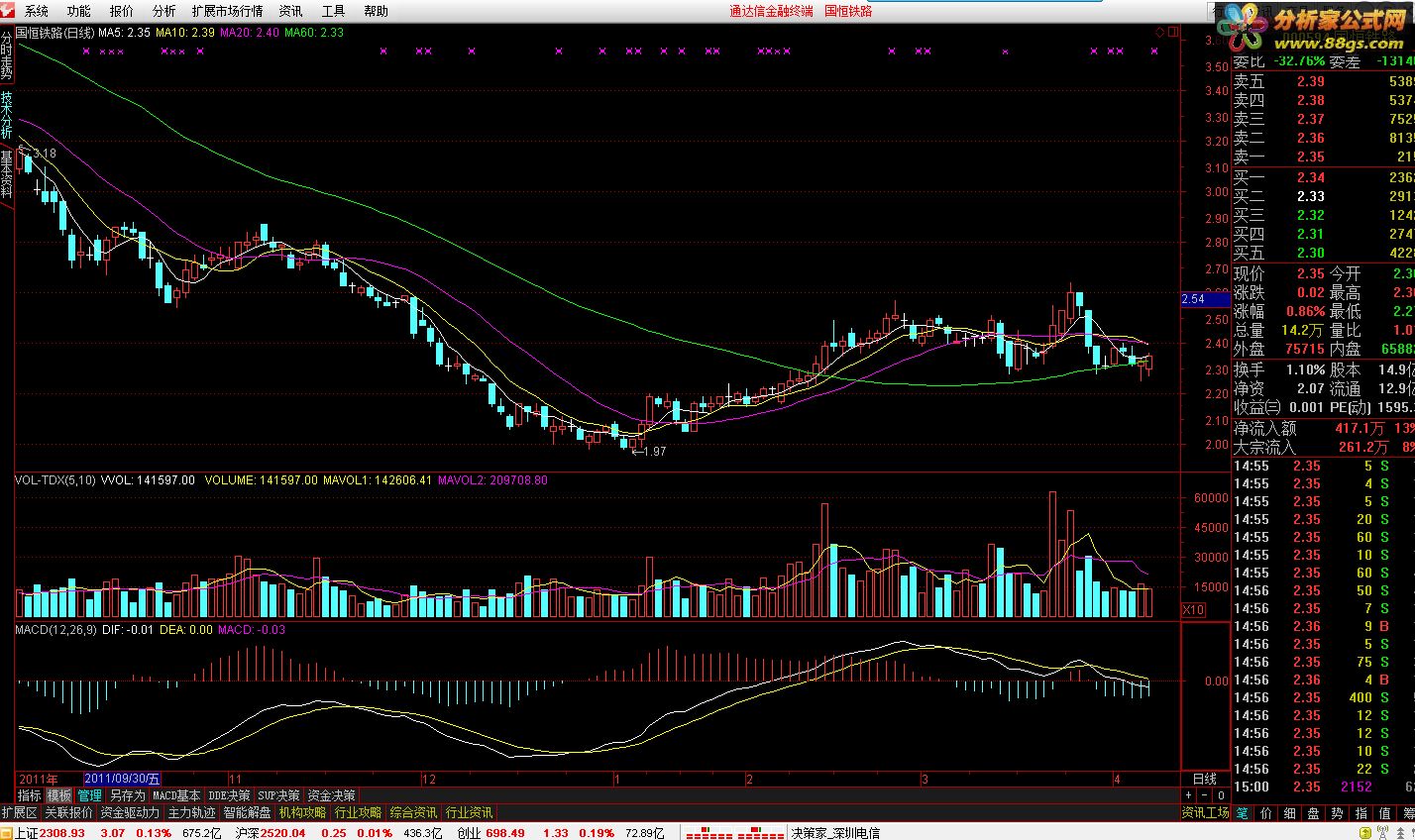Zoom in chart with the + button
1415x840 pixels.
click(x=1189, y=795)
